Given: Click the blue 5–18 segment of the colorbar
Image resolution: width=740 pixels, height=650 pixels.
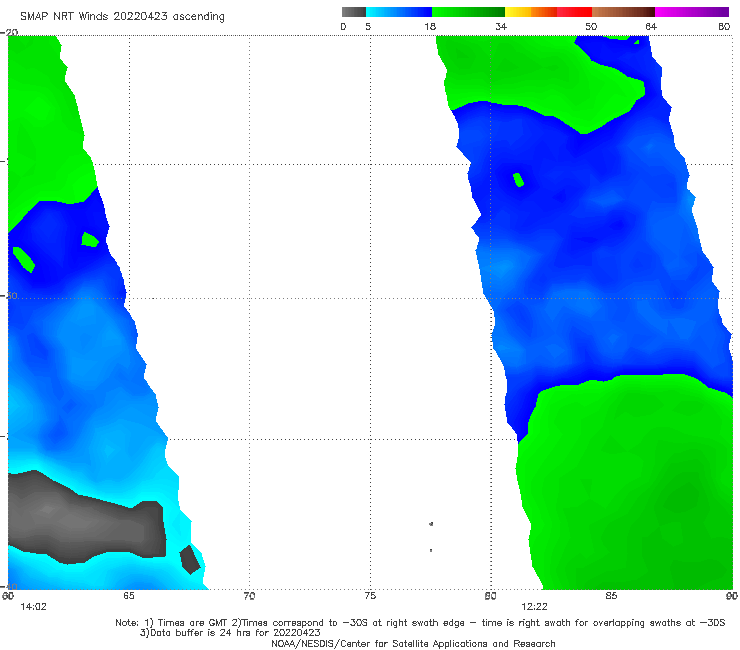Looking at the screenshot, I should coord(399,12).
